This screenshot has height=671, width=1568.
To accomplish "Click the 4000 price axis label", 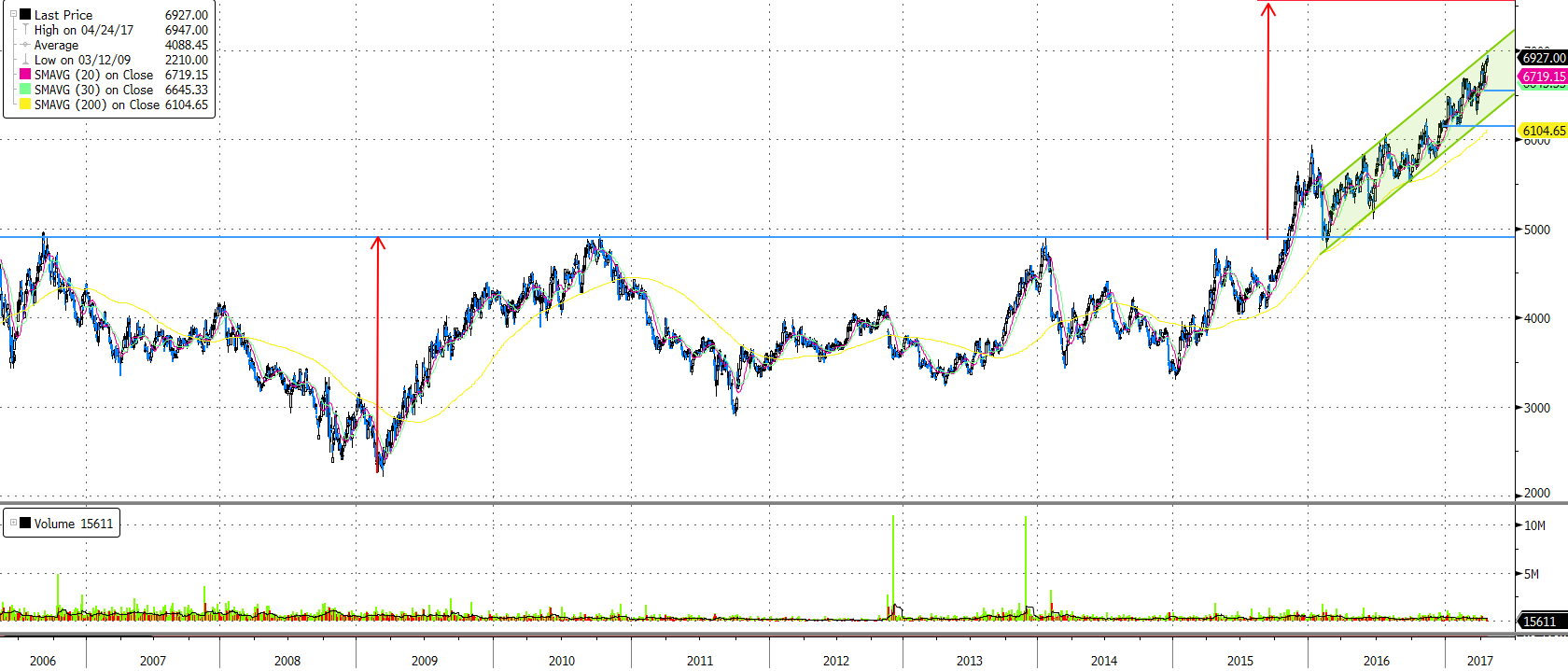I will click(1537, 318).
